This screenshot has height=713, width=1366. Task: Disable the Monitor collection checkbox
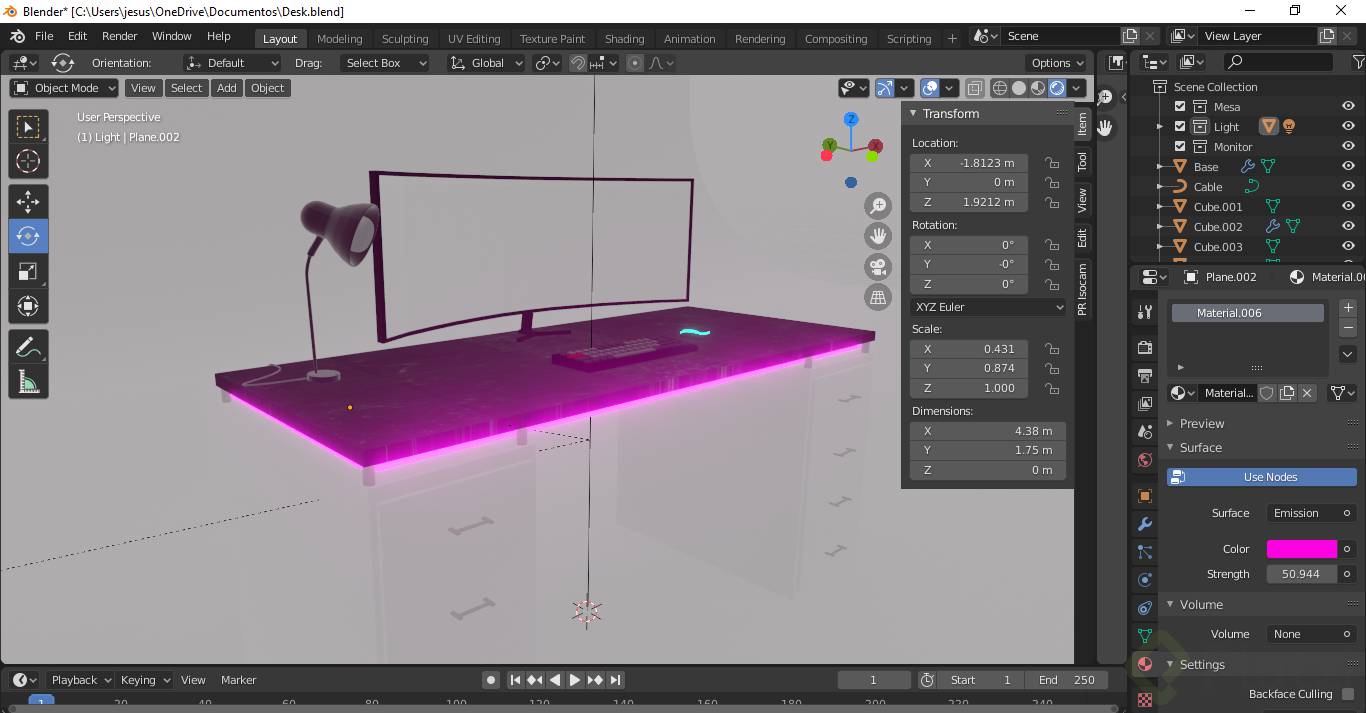[x=1180, y=146]
